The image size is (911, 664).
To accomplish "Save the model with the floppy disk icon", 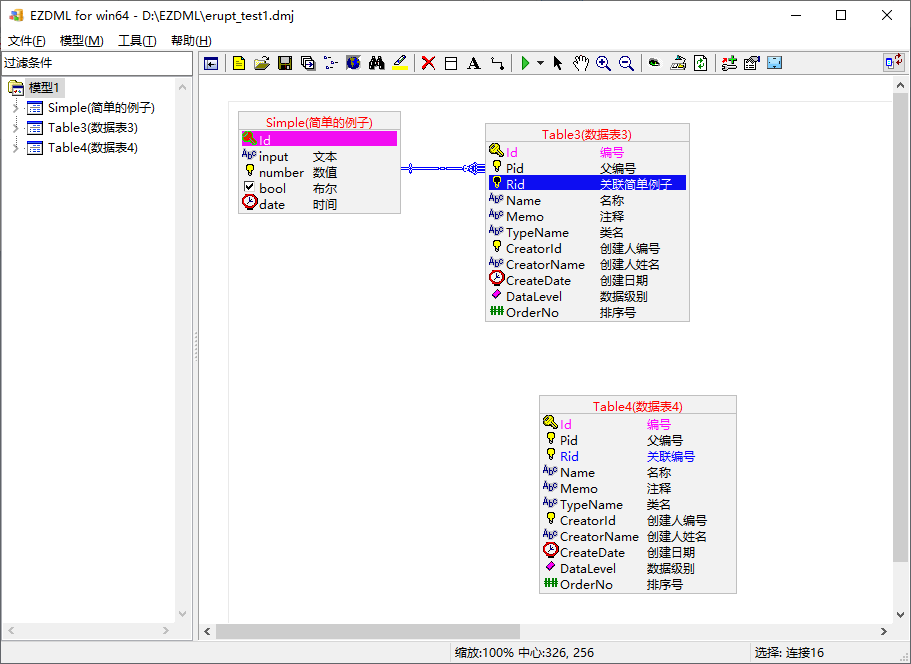I will pos(285,63).
